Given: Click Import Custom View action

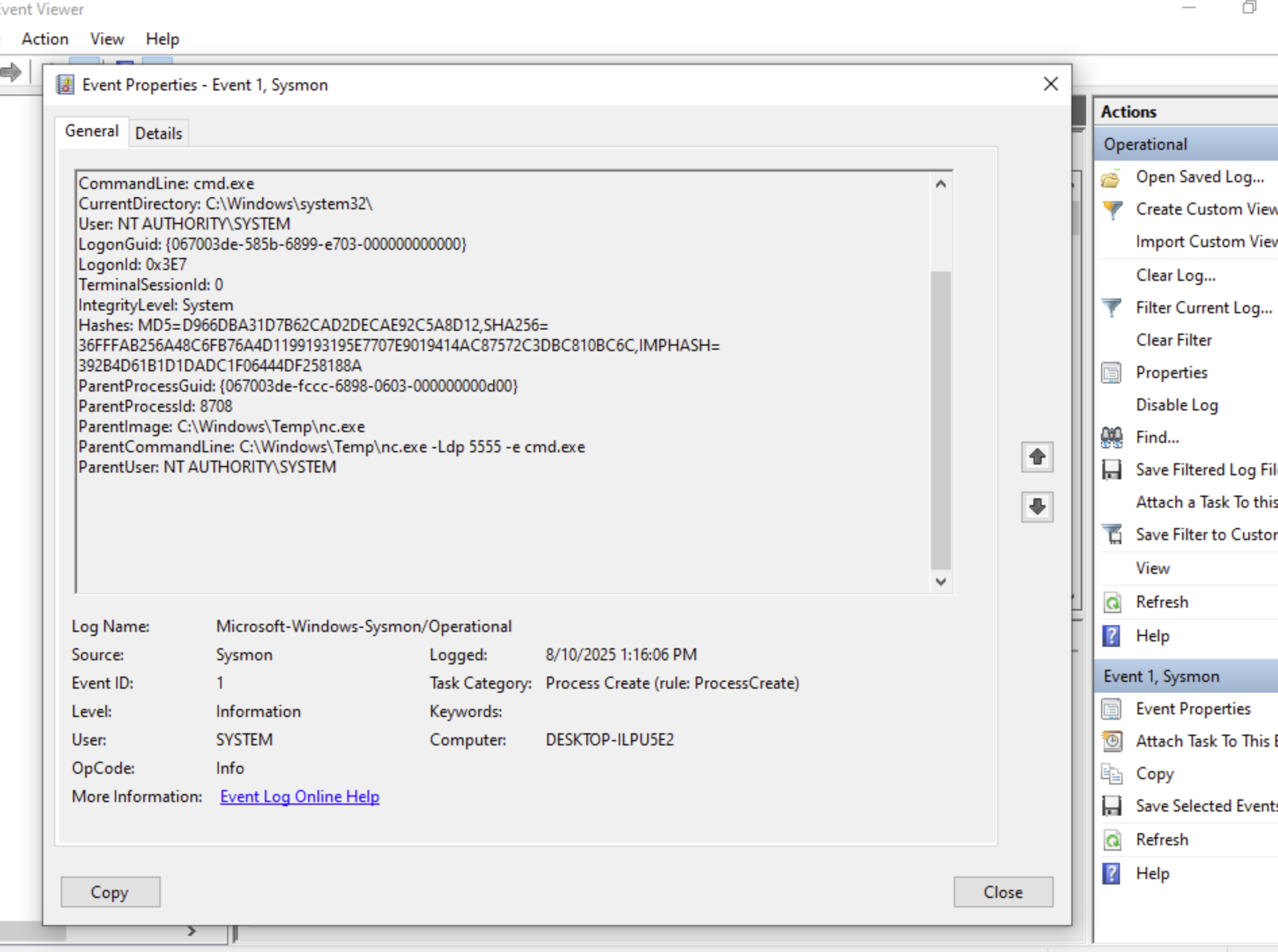Looking at the screenshot, I should (1206, 242).
